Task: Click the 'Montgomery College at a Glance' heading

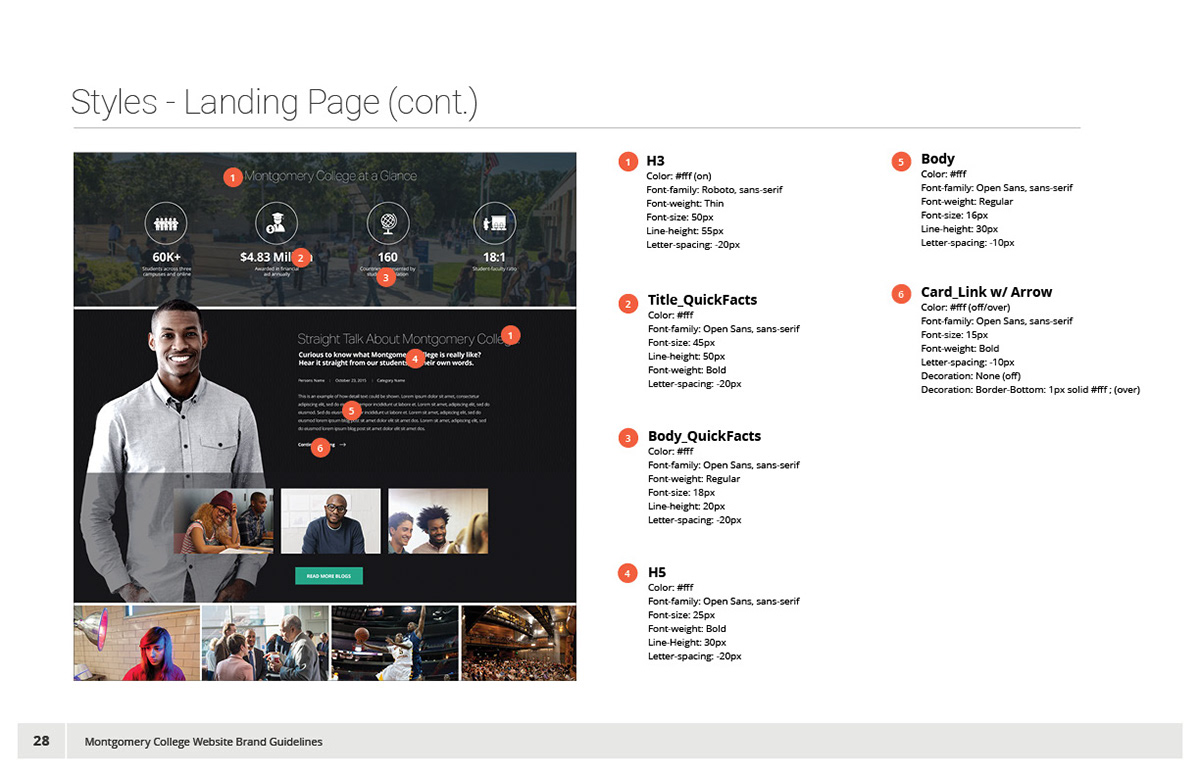Action: [x=330, y=176]
